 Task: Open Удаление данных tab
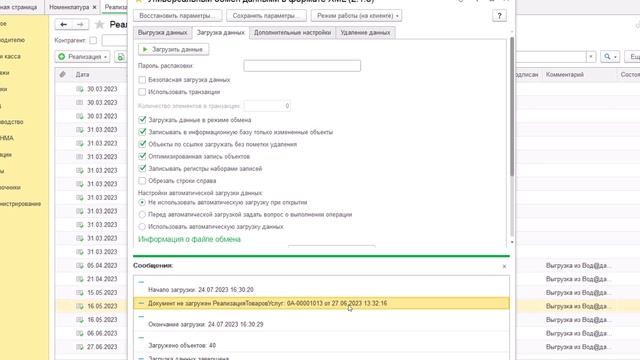365,33
